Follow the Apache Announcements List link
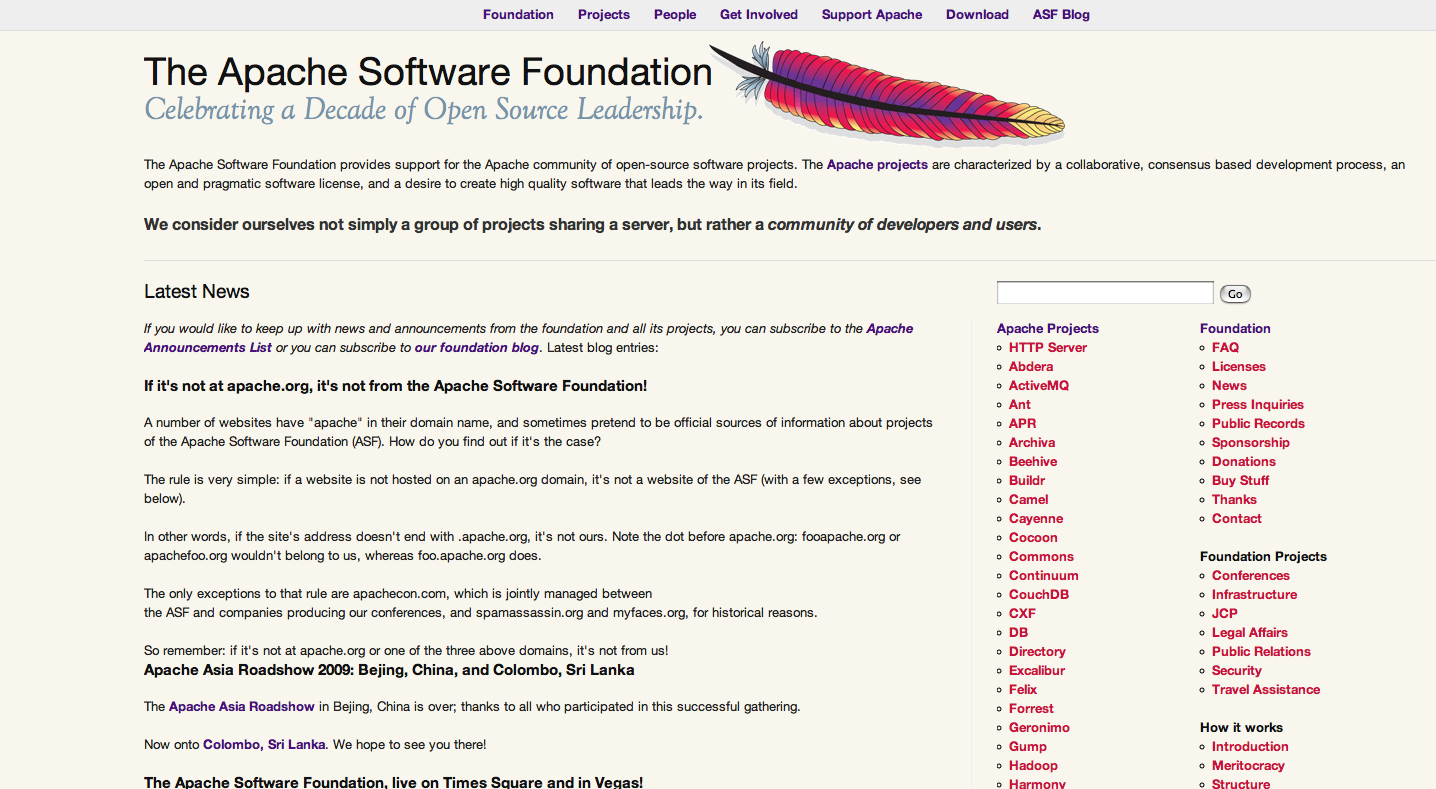 coord(208,348)
